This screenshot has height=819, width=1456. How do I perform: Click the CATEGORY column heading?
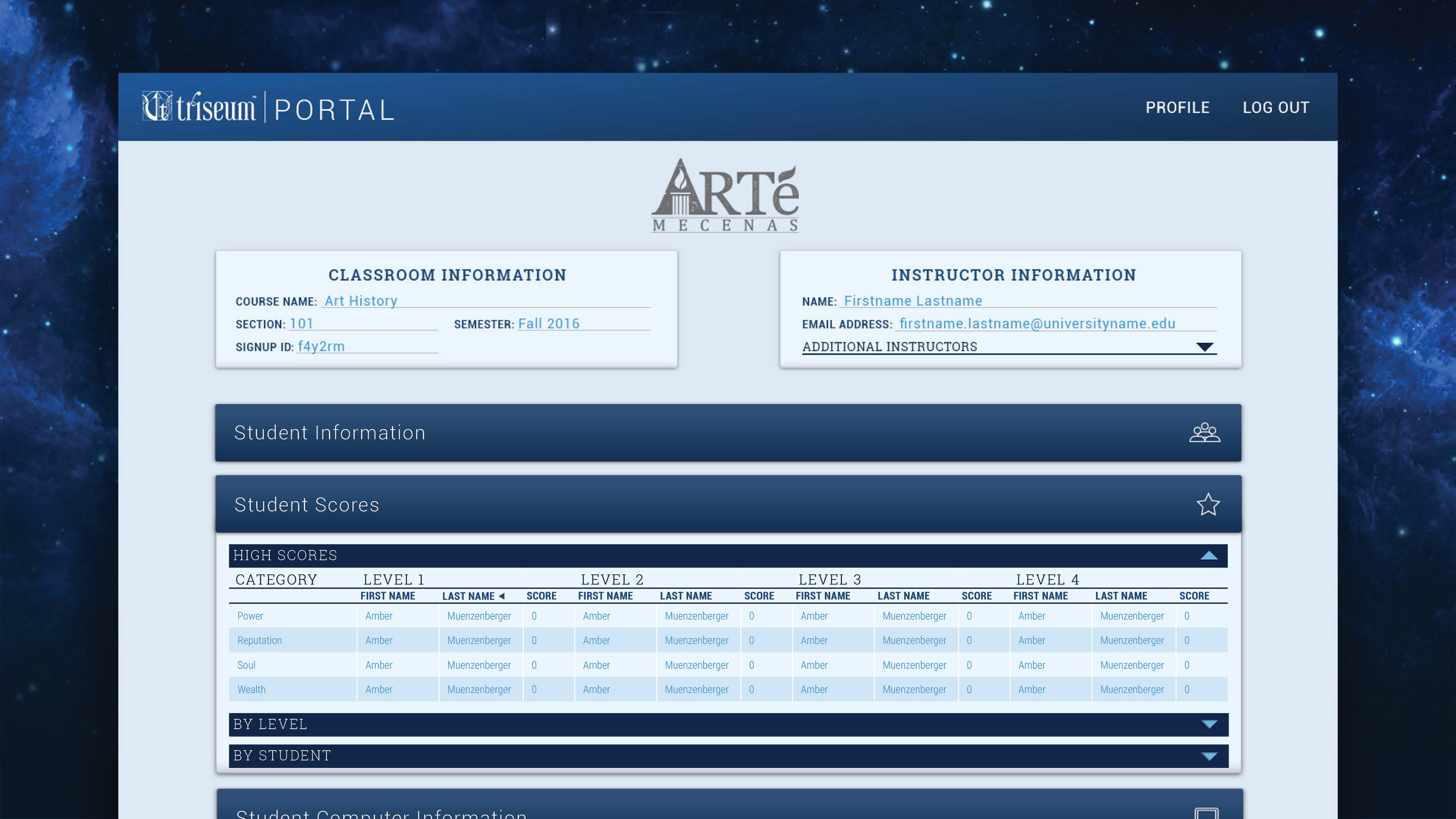click(x=276, y=579)
